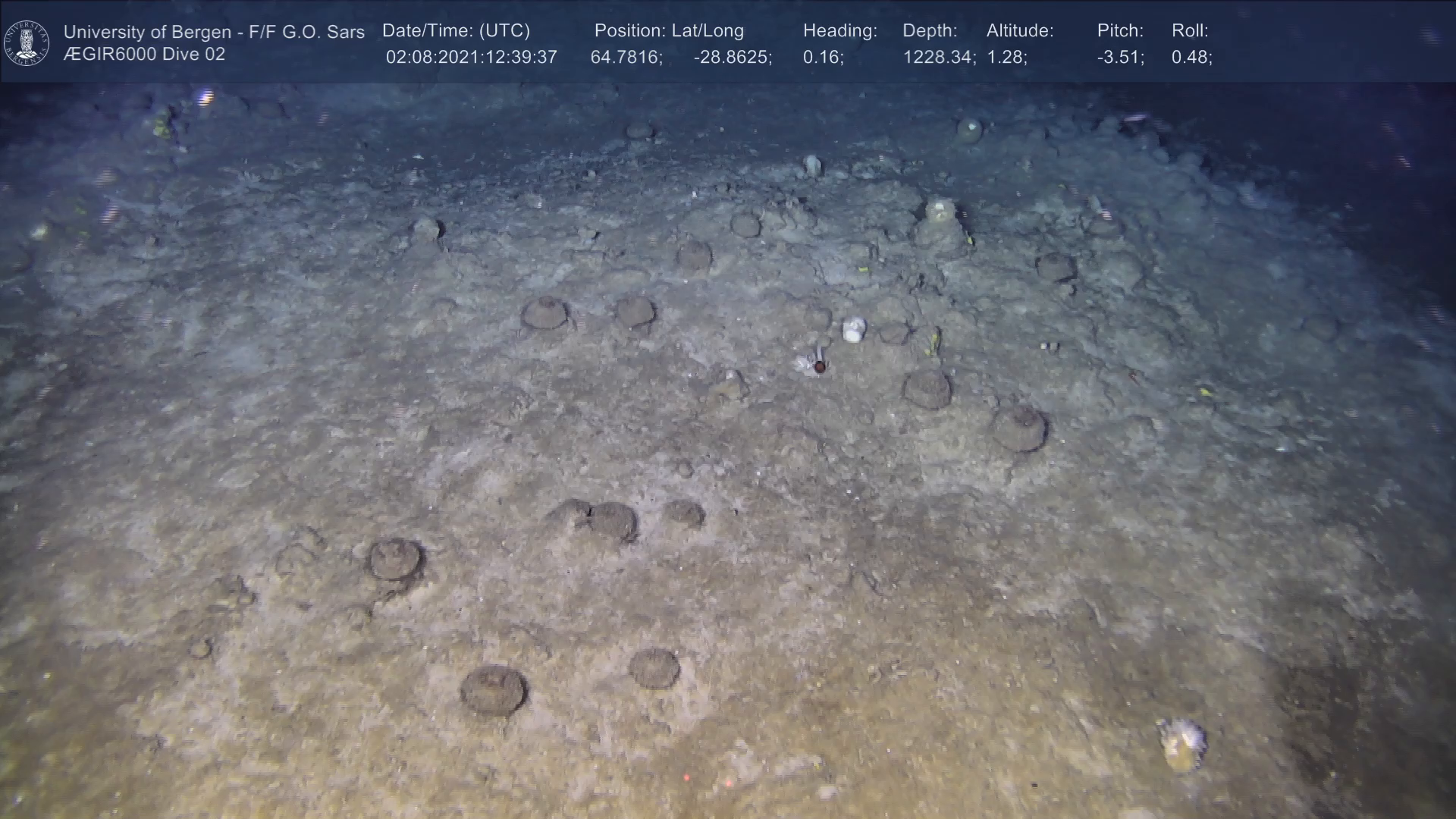Click the ÆGIR6000 Dive 02 label

144,55
